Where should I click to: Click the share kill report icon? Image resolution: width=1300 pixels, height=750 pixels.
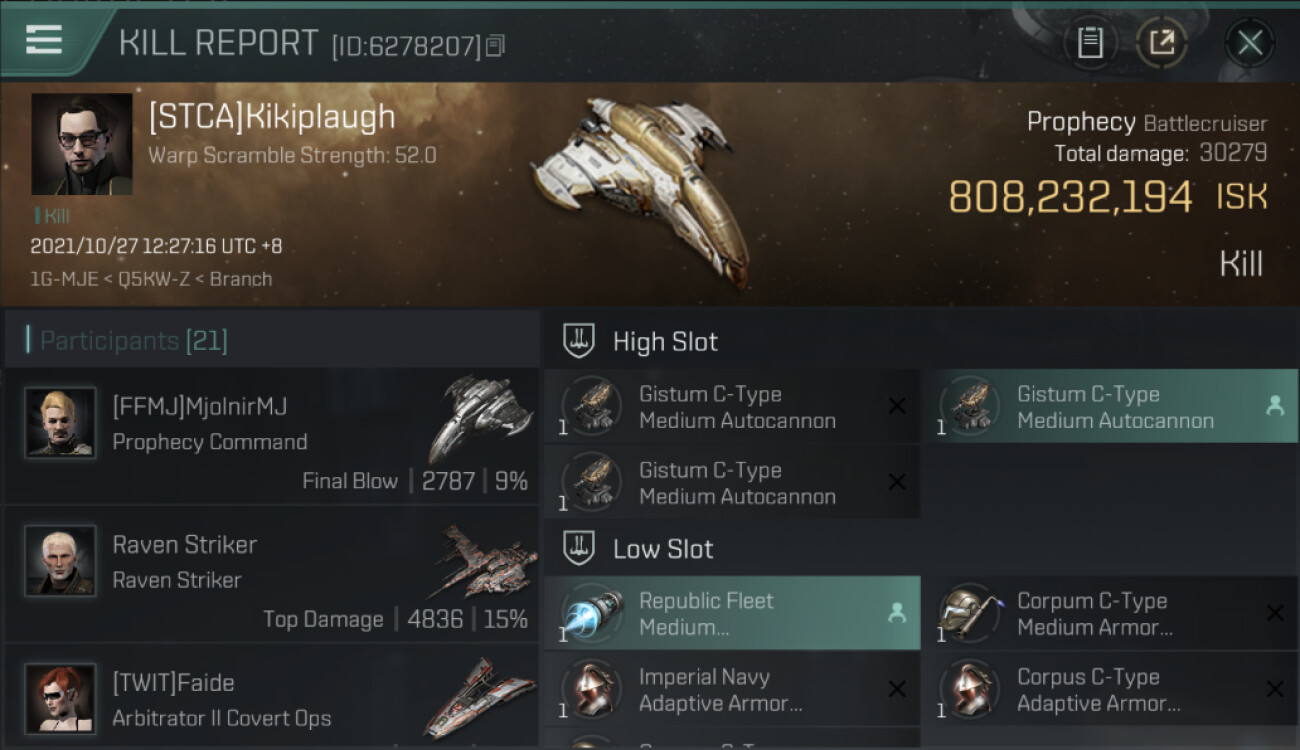pyautogui.click(x=1162, y=43)
